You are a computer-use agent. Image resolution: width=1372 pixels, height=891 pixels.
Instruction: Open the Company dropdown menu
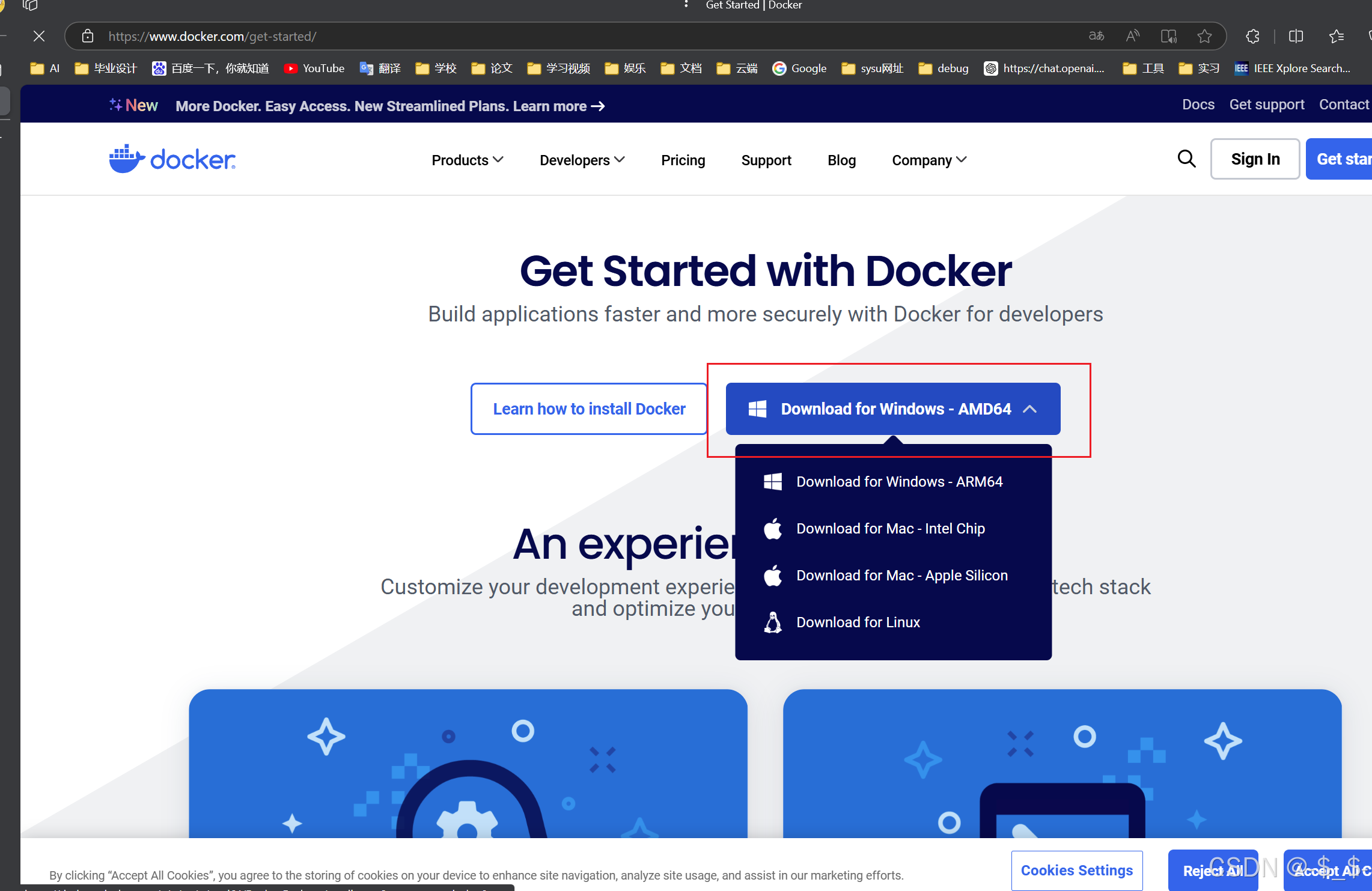929,160
